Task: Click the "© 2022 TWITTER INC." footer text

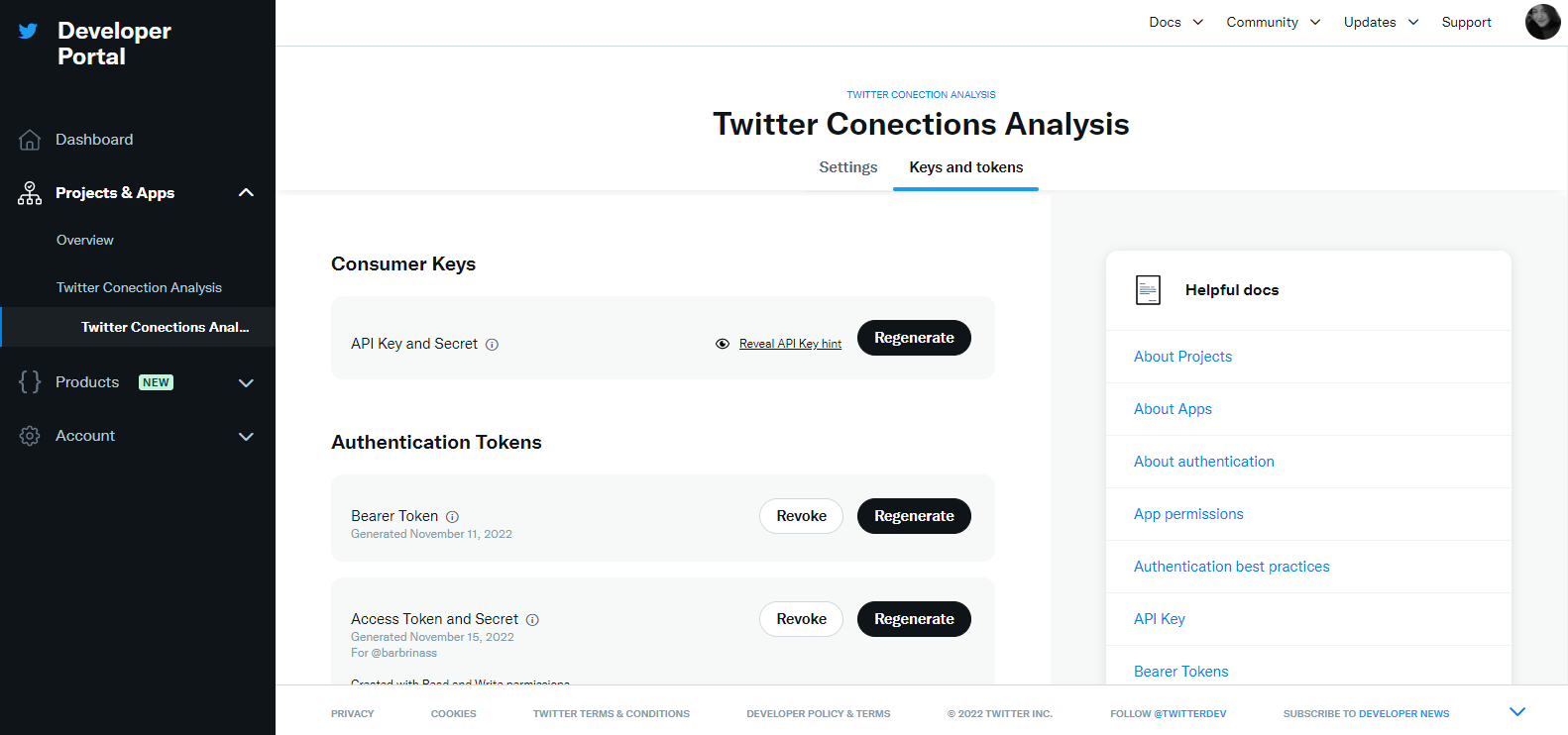Action: 1000,713
